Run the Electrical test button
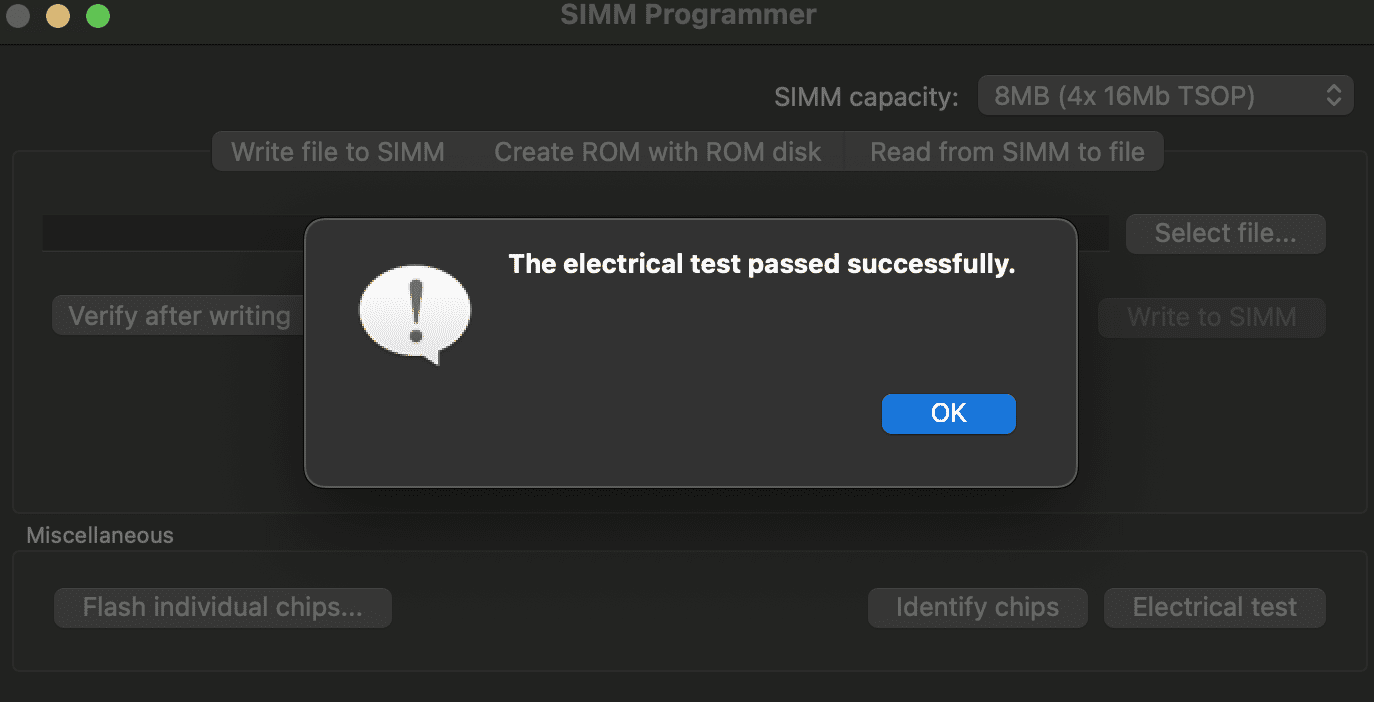 (x=1214, y=607)
